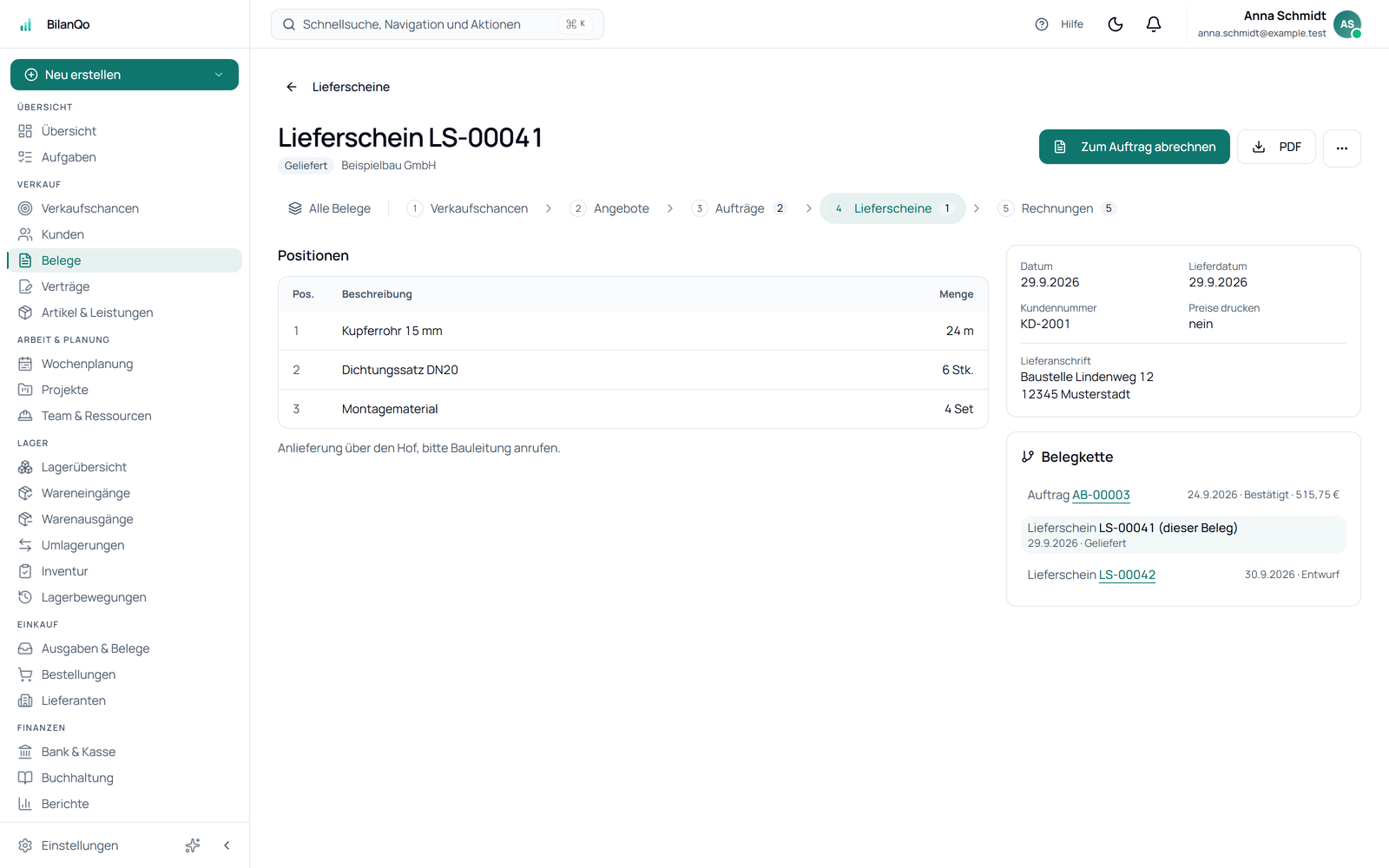Open Lagerübersicht in sidebar

tap(124, 467)
